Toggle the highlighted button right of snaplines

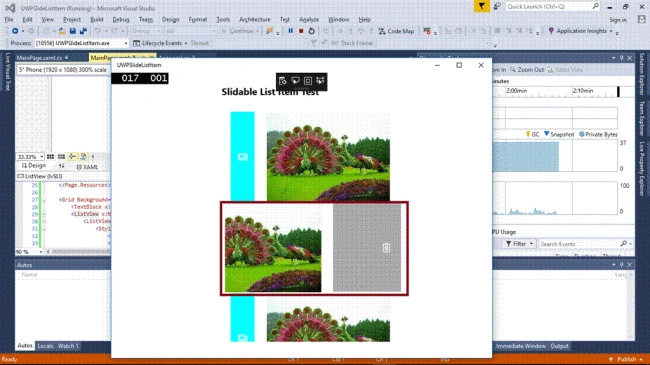(x=83, y=156)
